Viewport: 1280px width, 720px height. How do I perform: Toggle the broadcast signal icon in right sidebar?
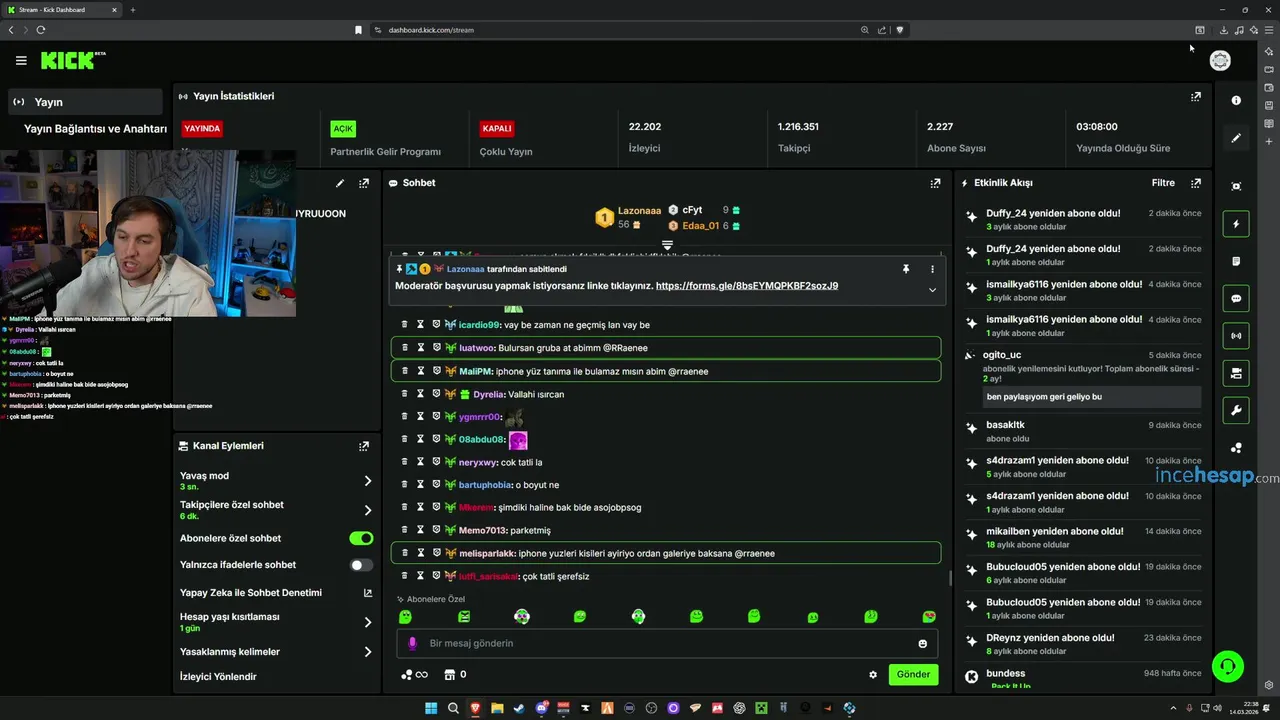coord(1236,335)
